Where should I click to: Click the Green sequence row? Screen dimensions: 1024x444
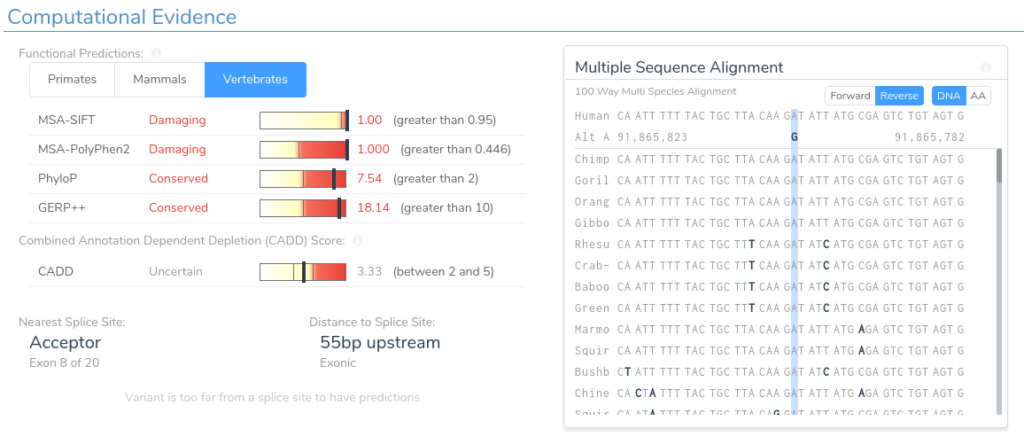tap(769, 308)
